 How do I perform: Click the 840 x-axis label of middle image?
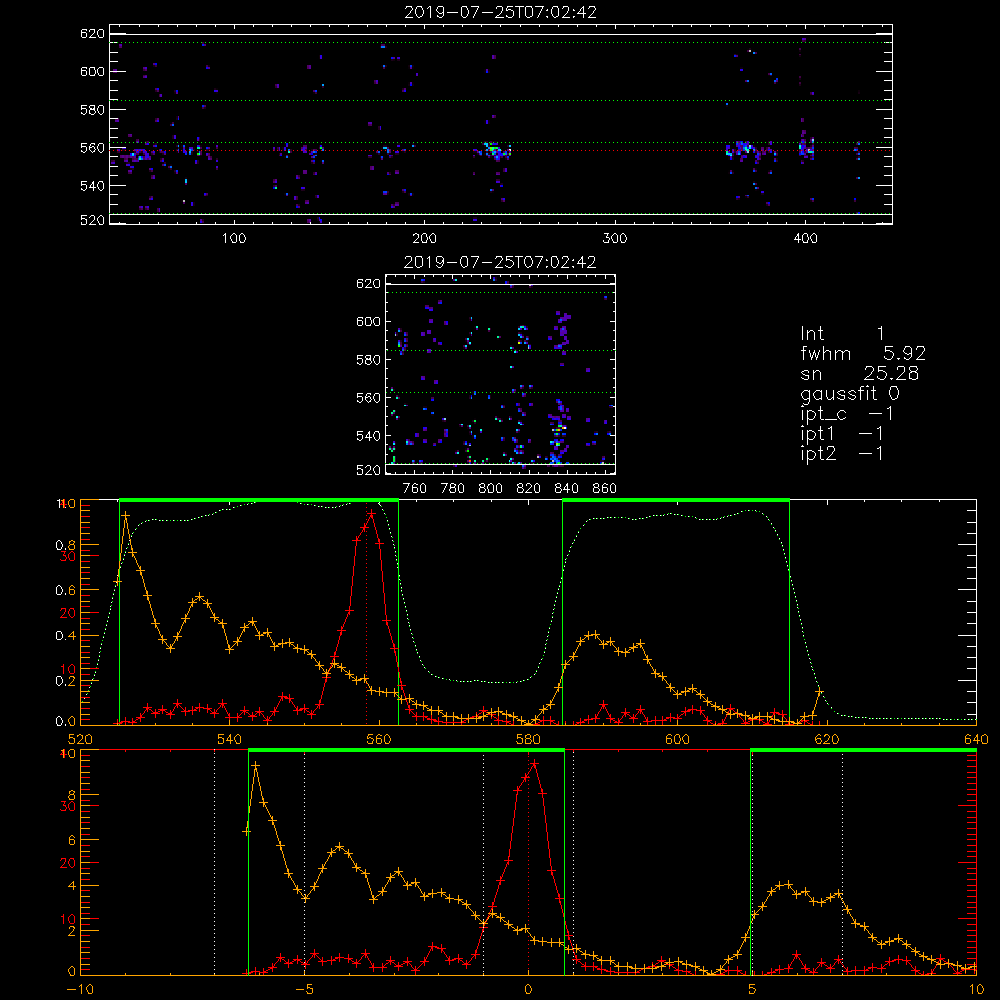[566, 489]
